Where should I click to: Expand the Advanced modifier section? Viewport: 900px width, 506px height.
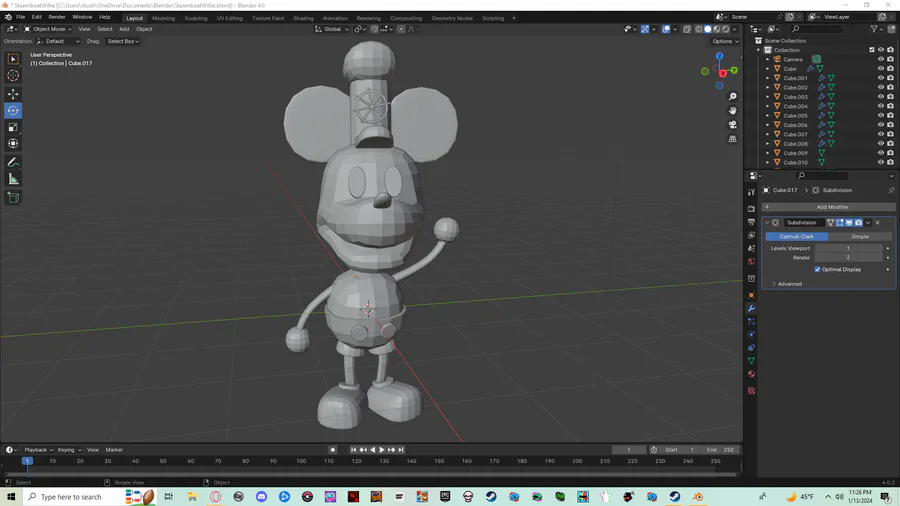[786, 284]
